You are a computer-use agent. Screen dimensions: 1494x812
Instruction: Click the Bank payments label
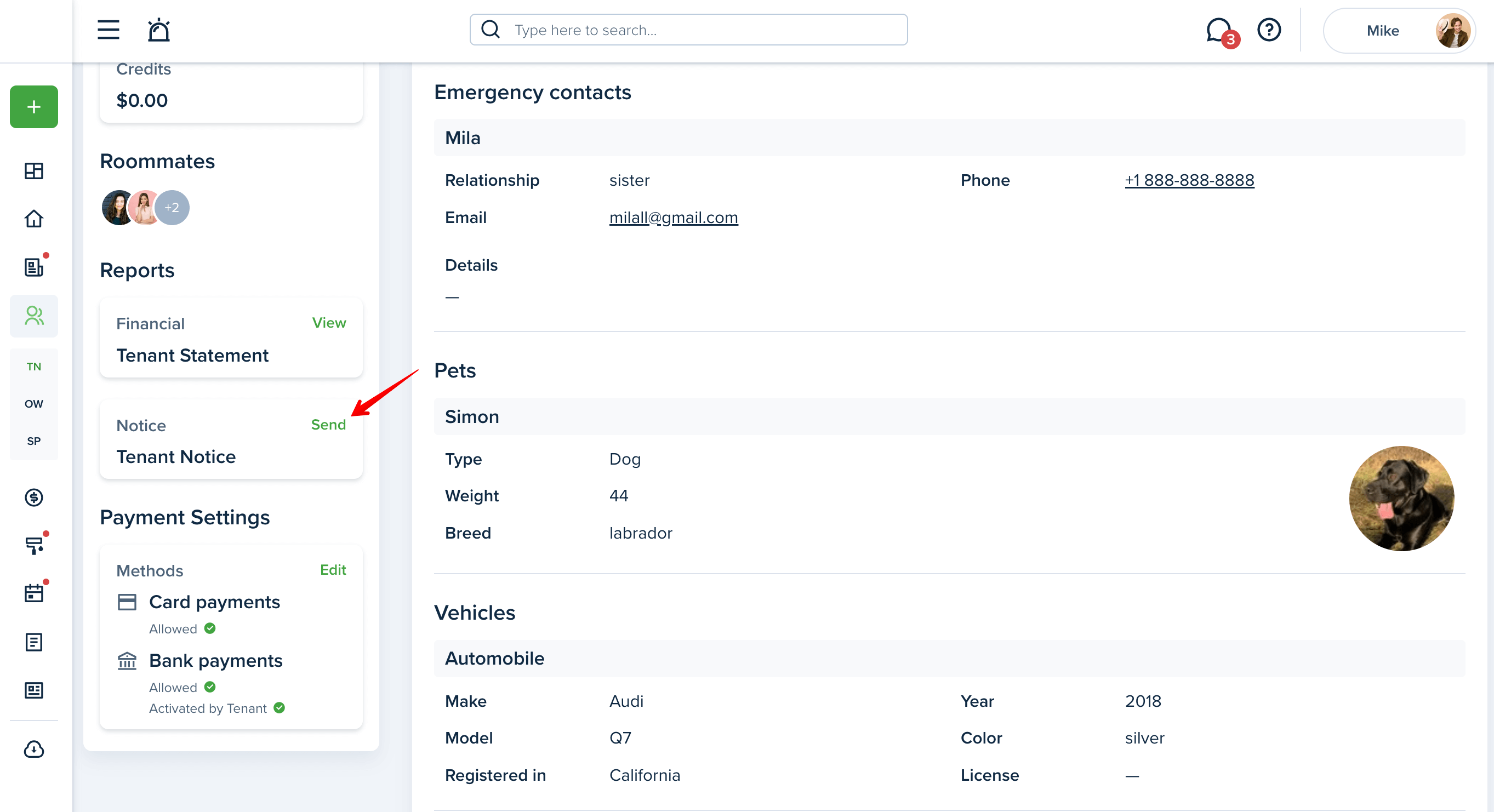(216, 661)
